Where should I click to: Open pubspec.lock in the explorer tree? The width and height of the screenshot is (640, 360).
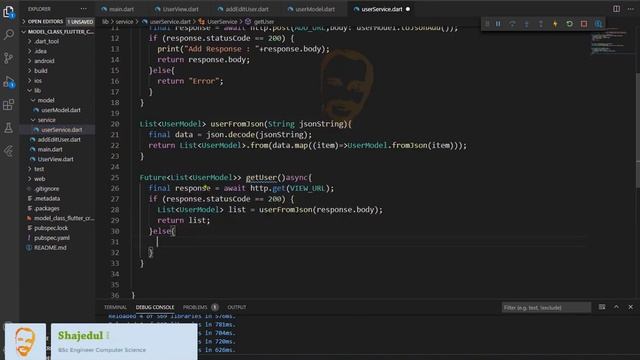point(51,228)
